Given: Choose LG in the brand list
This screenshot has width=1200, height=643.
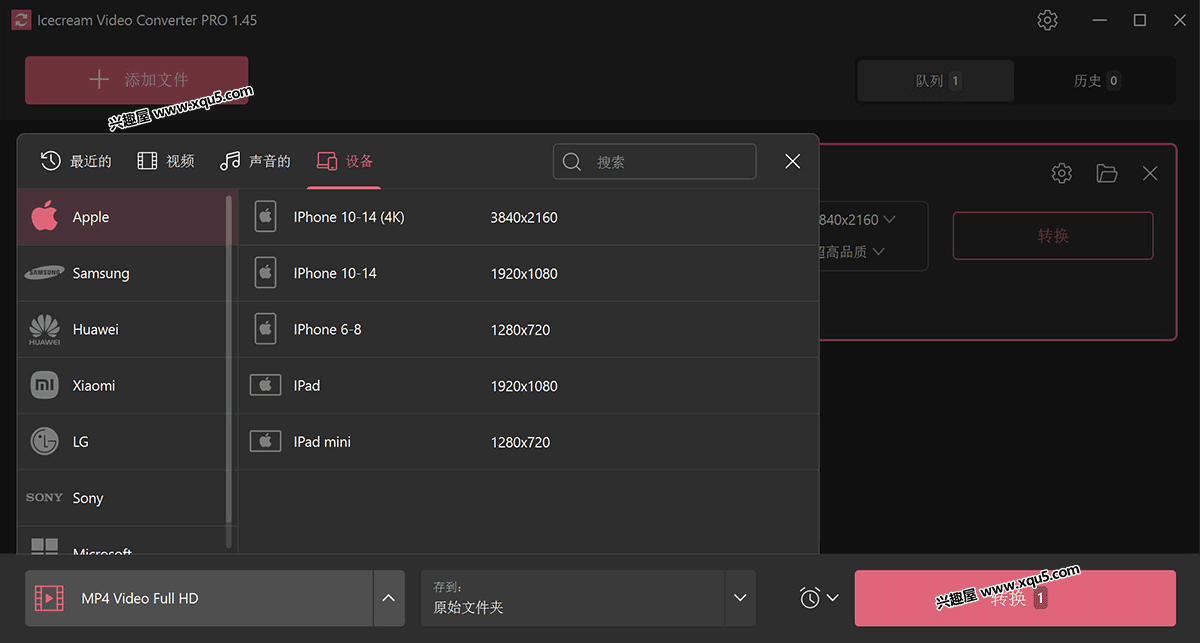Looking at the screenshot, I should [x=122, y=441].
